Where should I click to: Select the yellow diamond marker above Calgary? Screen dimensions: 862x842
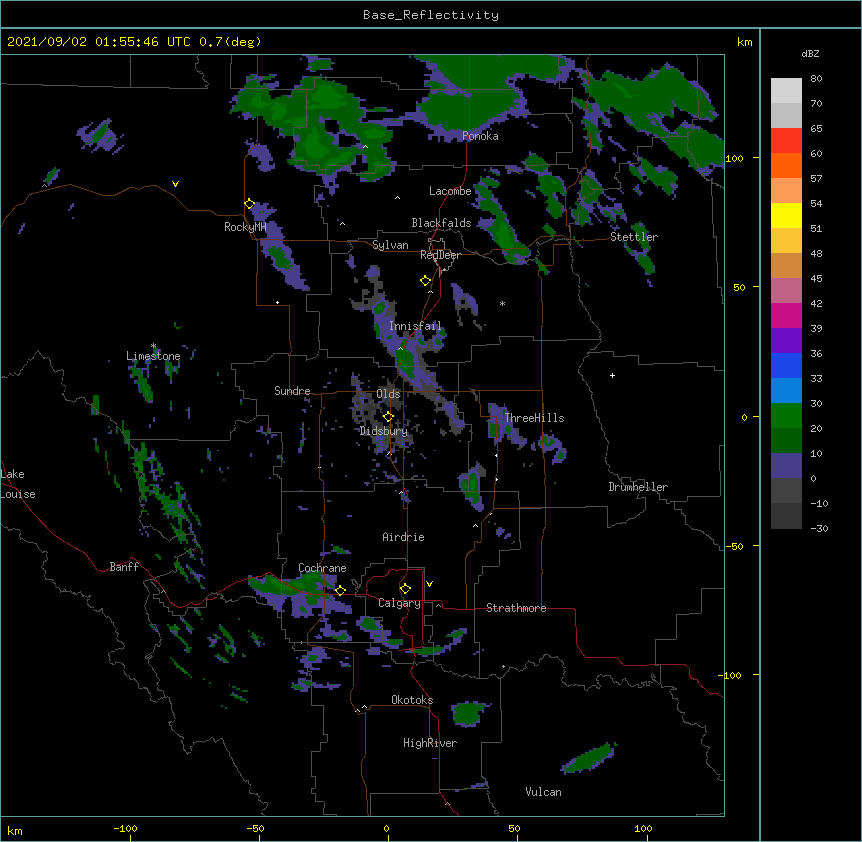[x=405, y=589]
